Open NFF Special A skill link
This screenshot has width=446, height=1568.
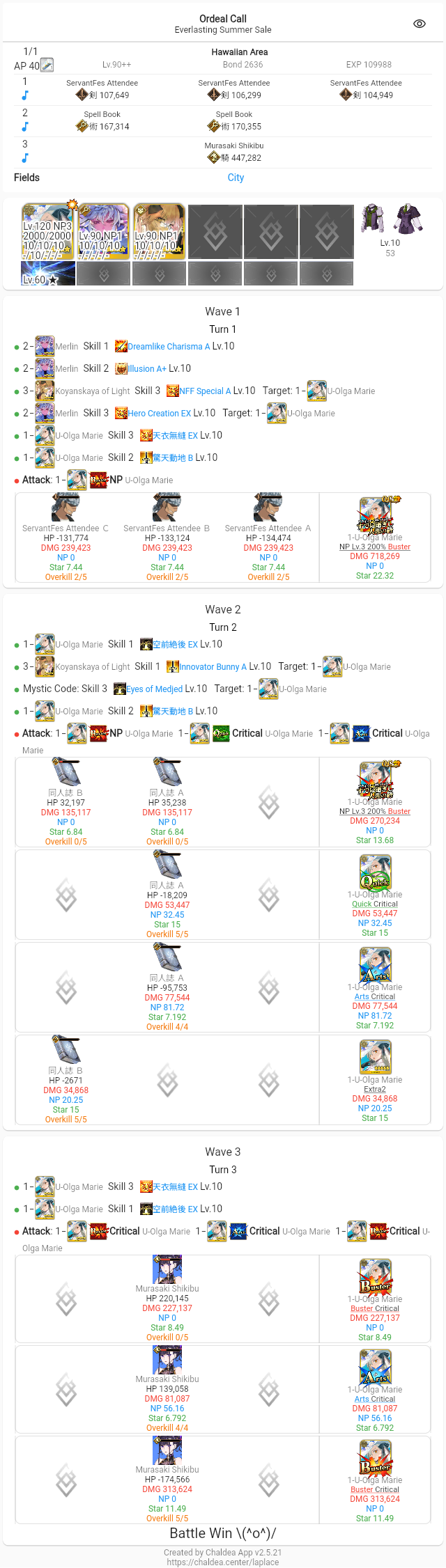[x=205, y=391]
